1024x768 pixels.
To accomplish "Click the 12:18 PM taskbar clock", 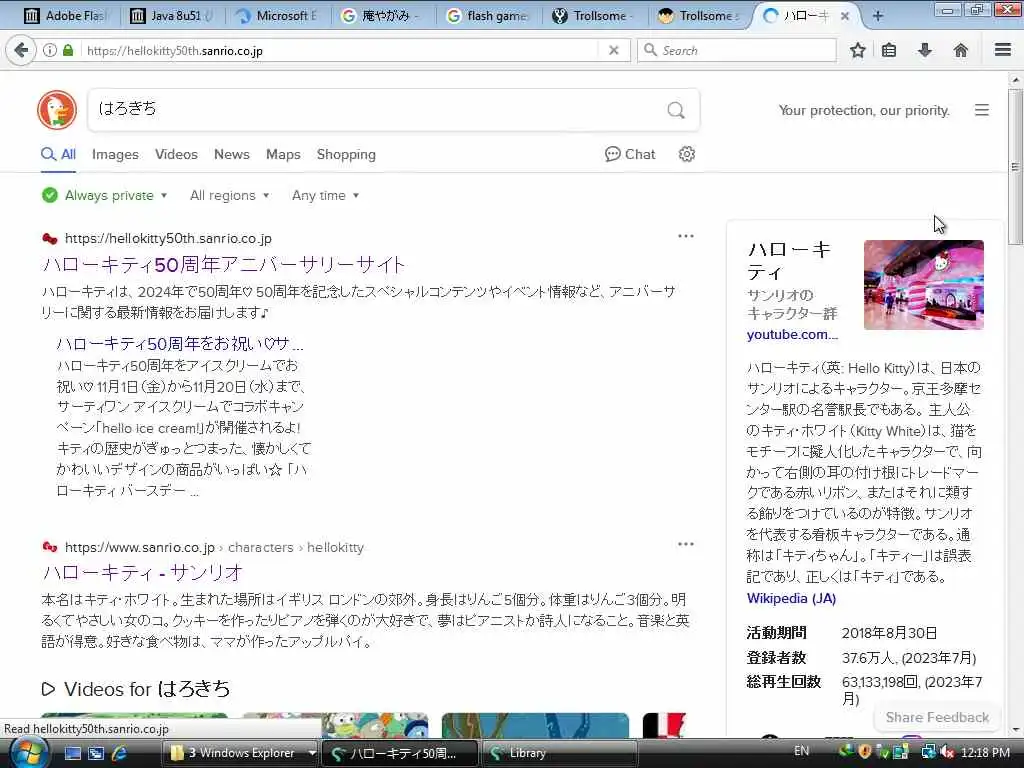I will 985,752.
